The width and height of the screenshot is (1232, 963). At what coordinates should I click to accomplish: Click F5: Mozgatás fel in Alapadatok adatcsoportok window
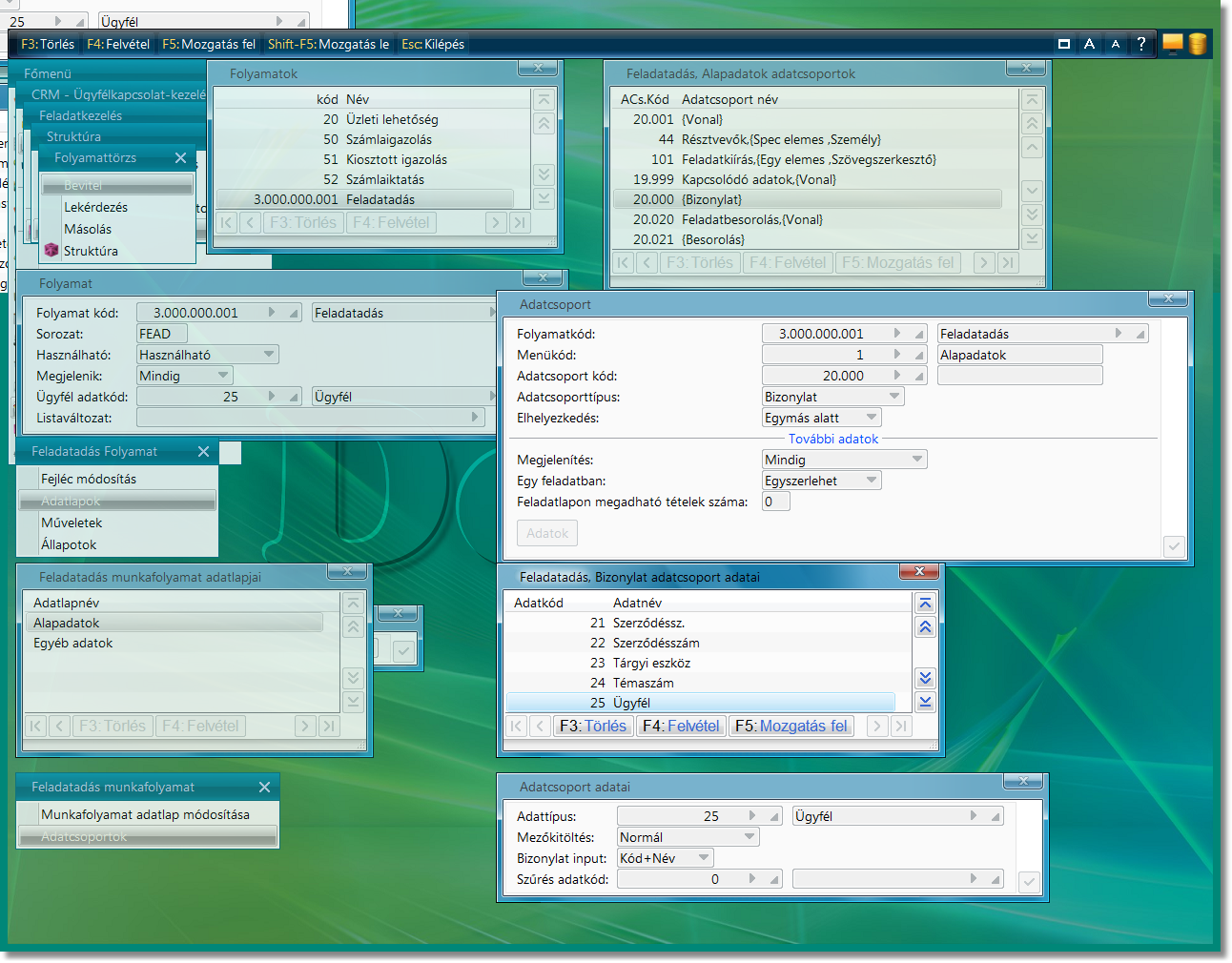(x=898, y=263)
